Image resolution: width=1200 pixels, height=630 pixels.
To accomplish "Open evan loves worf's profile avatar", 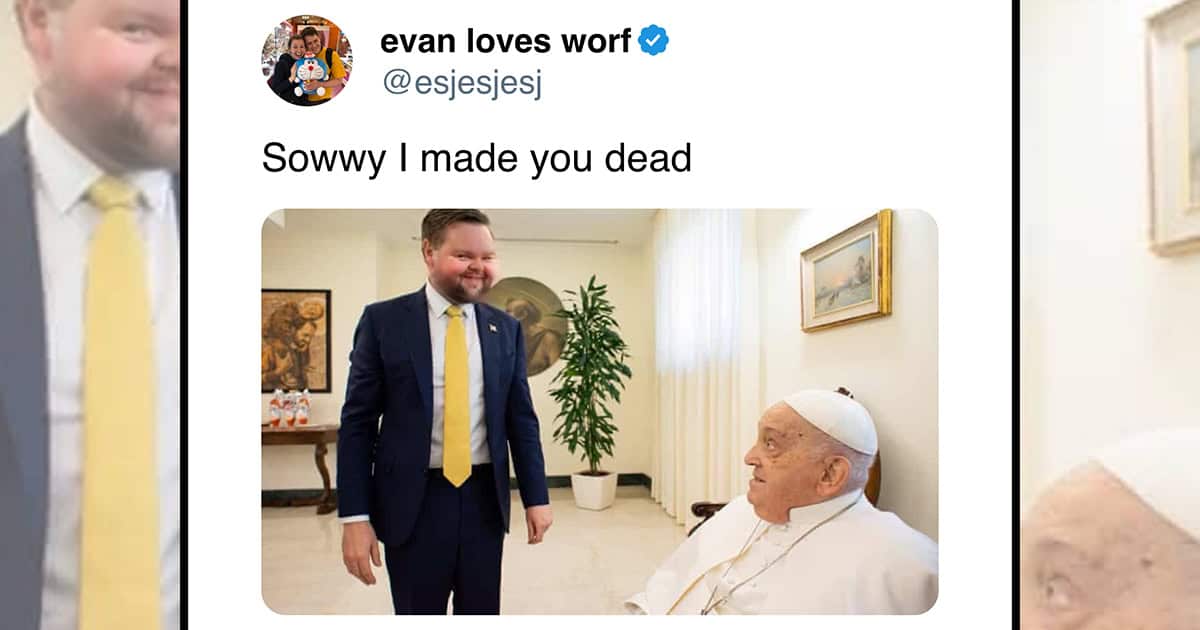I will tap(307, 60).
